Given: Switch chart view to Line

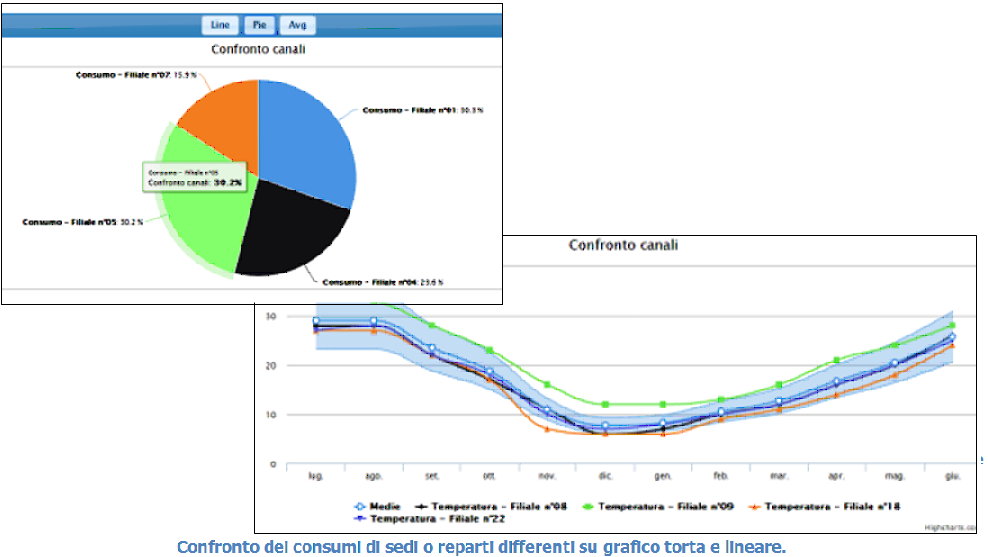Looking at the screenshot, I should click(220, 25).
